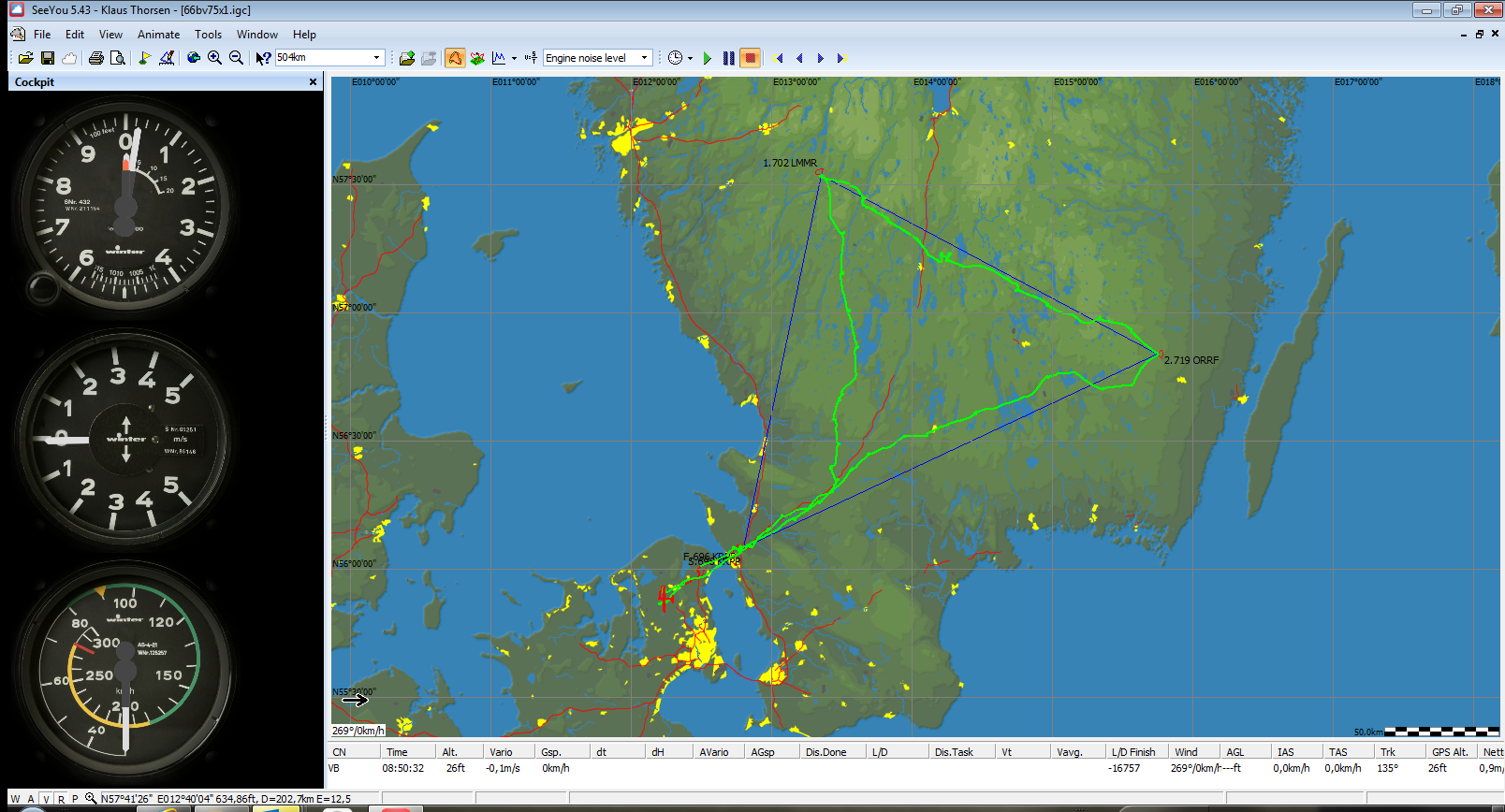Screen dimensions: 1505x812
Task: Jump to flight end with last arrow
Action: point(841,58)
